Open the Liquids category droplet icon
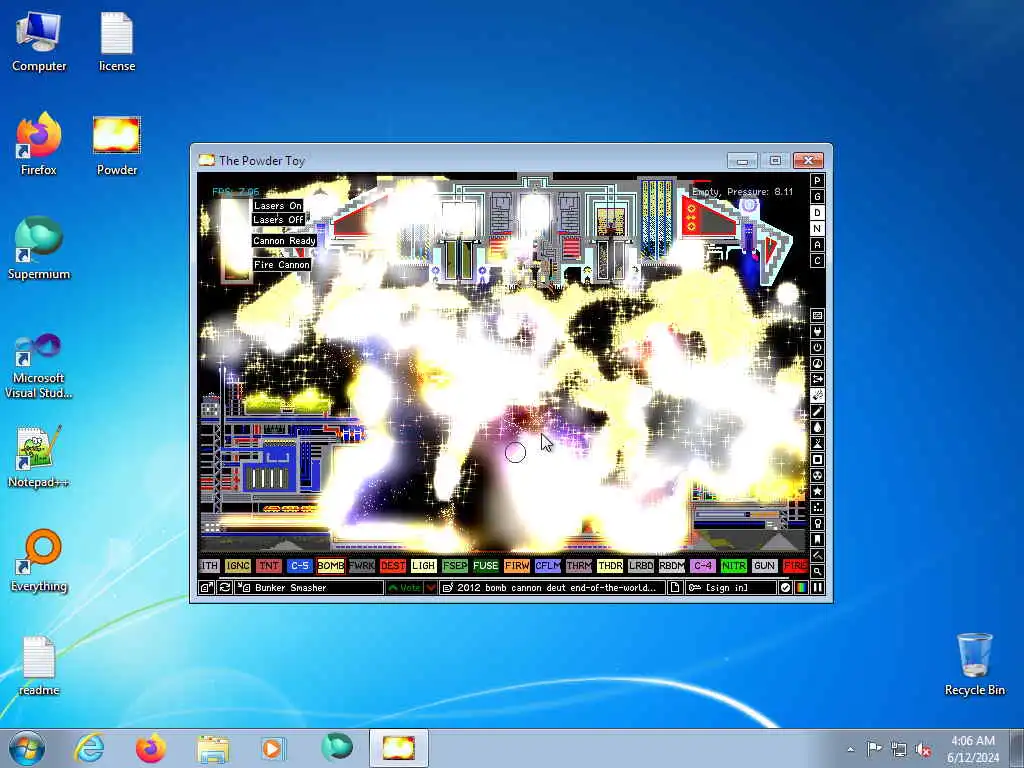 (x=817, y=427)
